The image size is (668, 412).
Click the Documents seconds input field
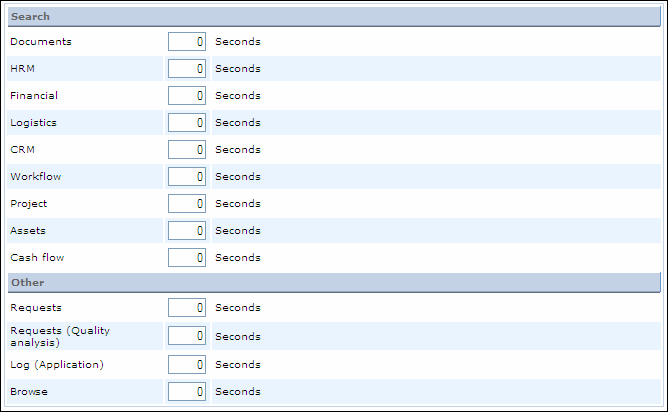187,42
